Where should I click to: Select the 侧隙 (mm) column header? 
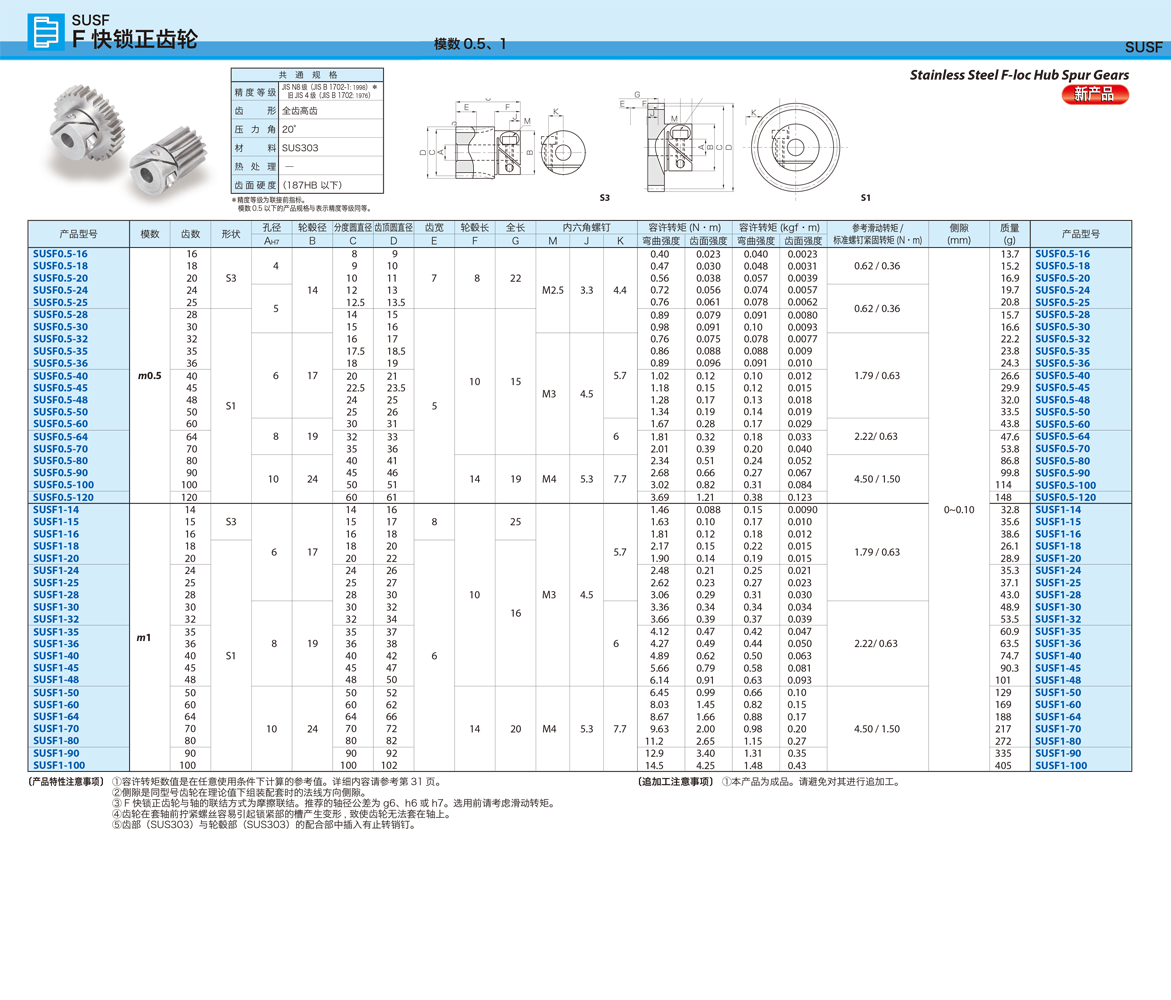pyautogui.click(x=958, y=234)
